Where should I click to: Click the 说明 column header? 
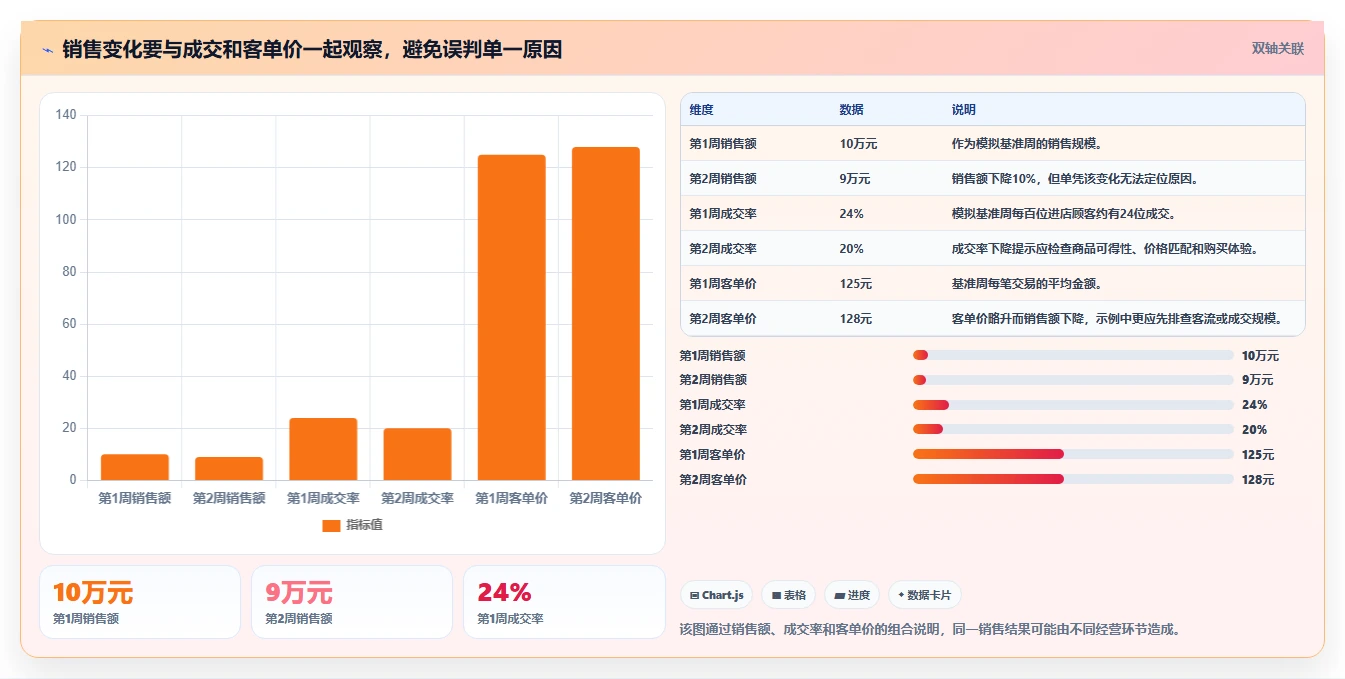pos(964,110)
